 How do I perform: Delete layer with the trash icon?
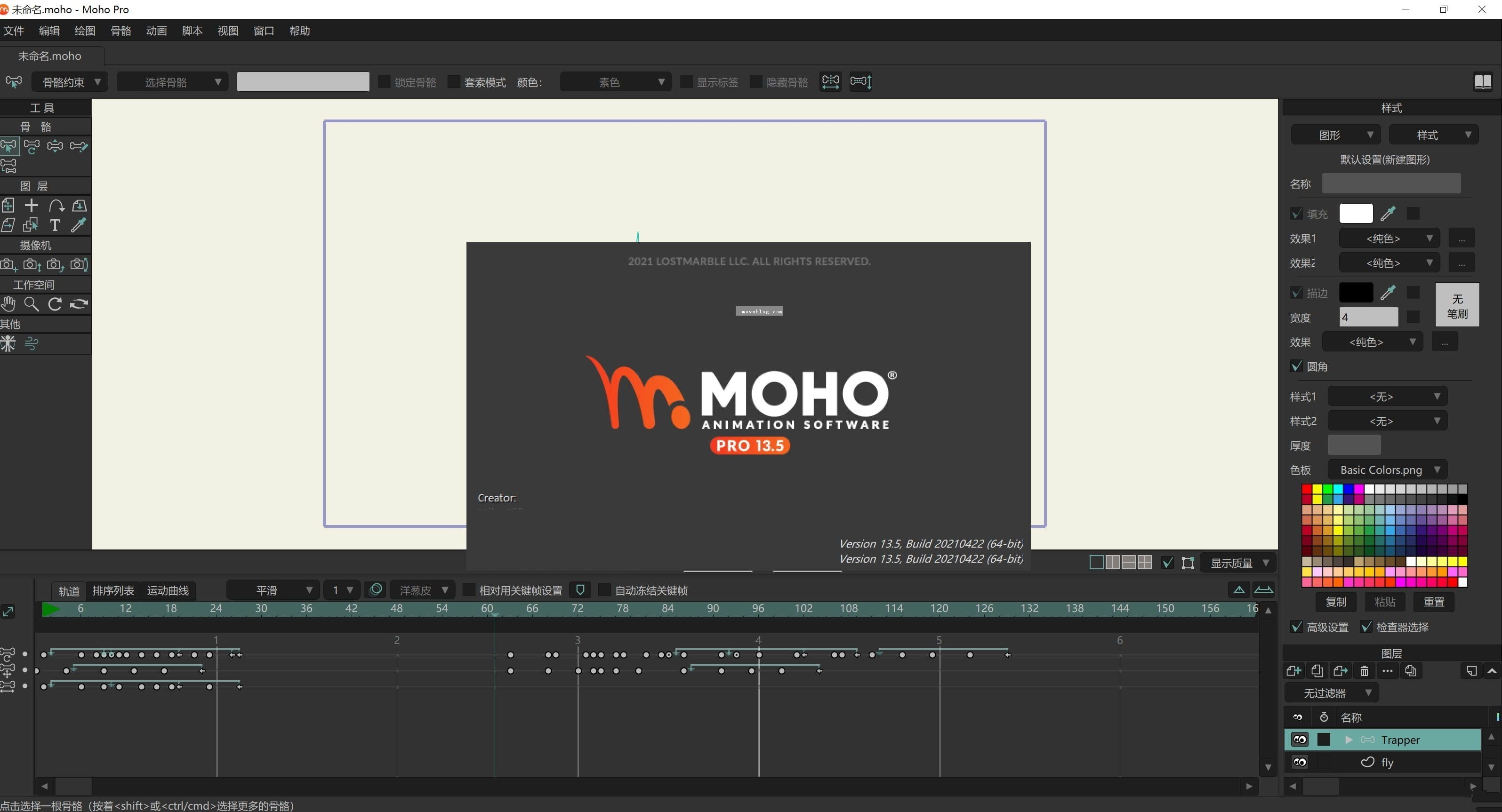1365,671
